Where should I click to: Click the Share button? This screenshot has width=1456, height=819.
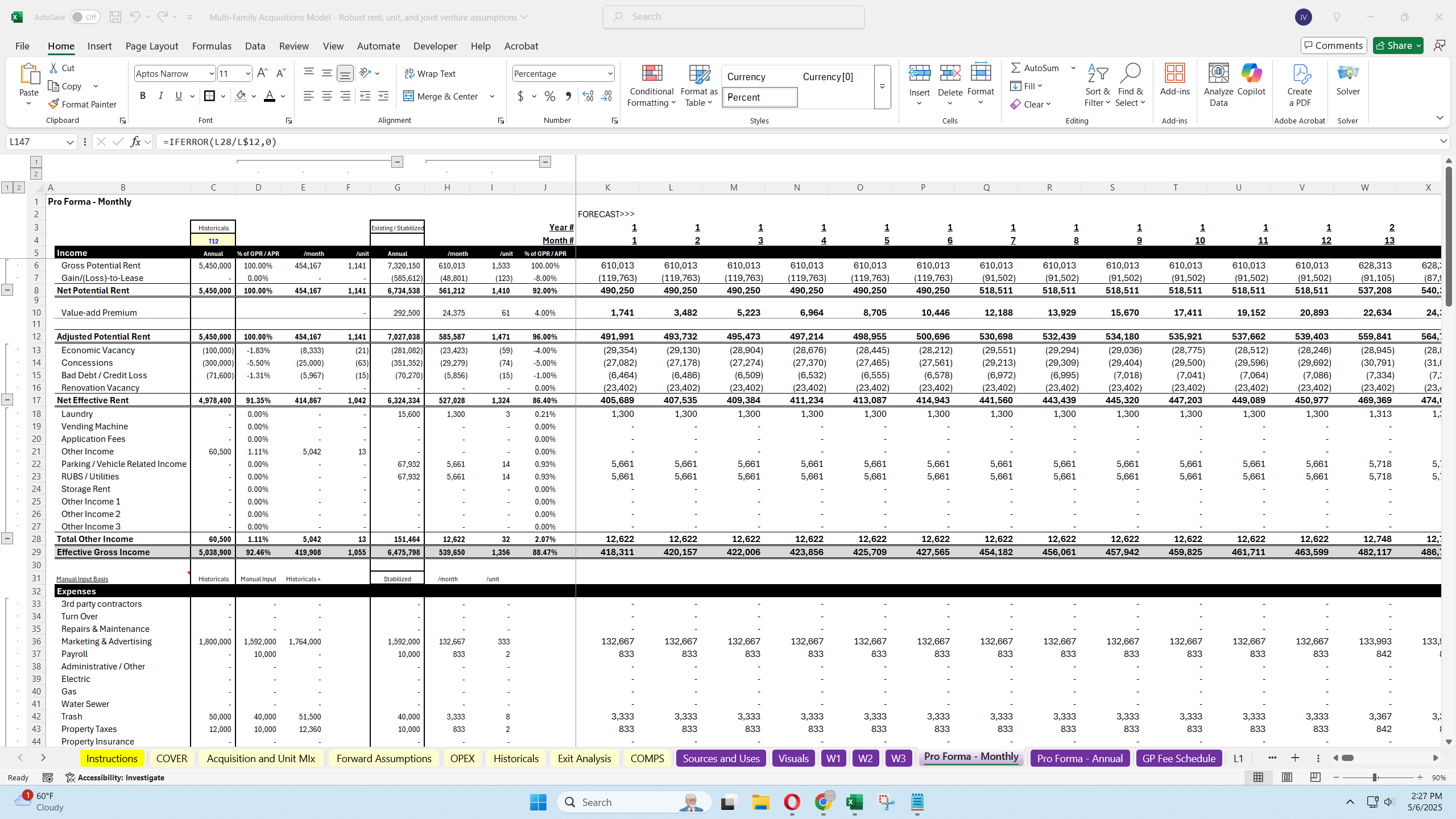(1393, 45)
